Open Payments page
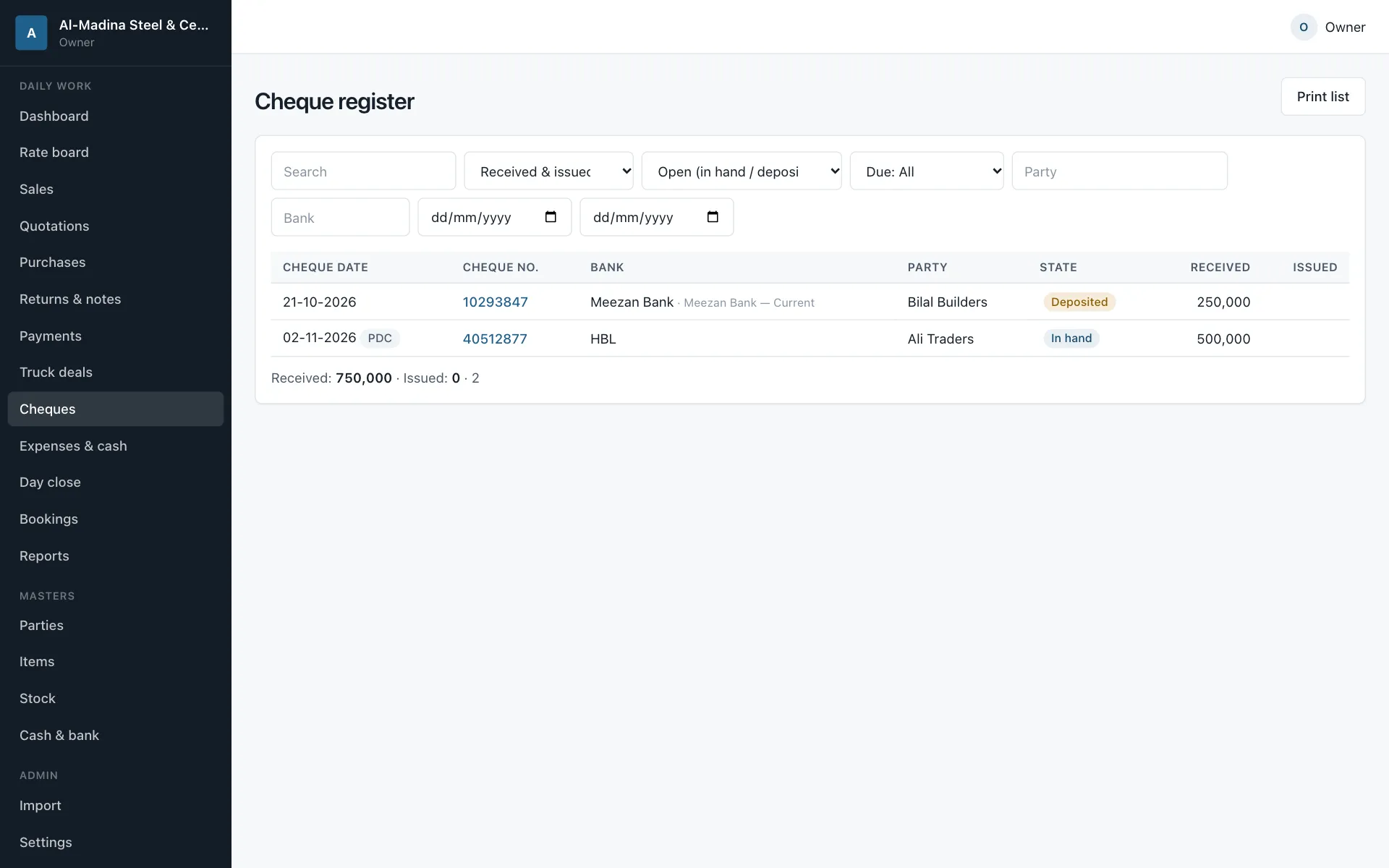Viewport: 1389px width, 868px height. click(116, 336)
